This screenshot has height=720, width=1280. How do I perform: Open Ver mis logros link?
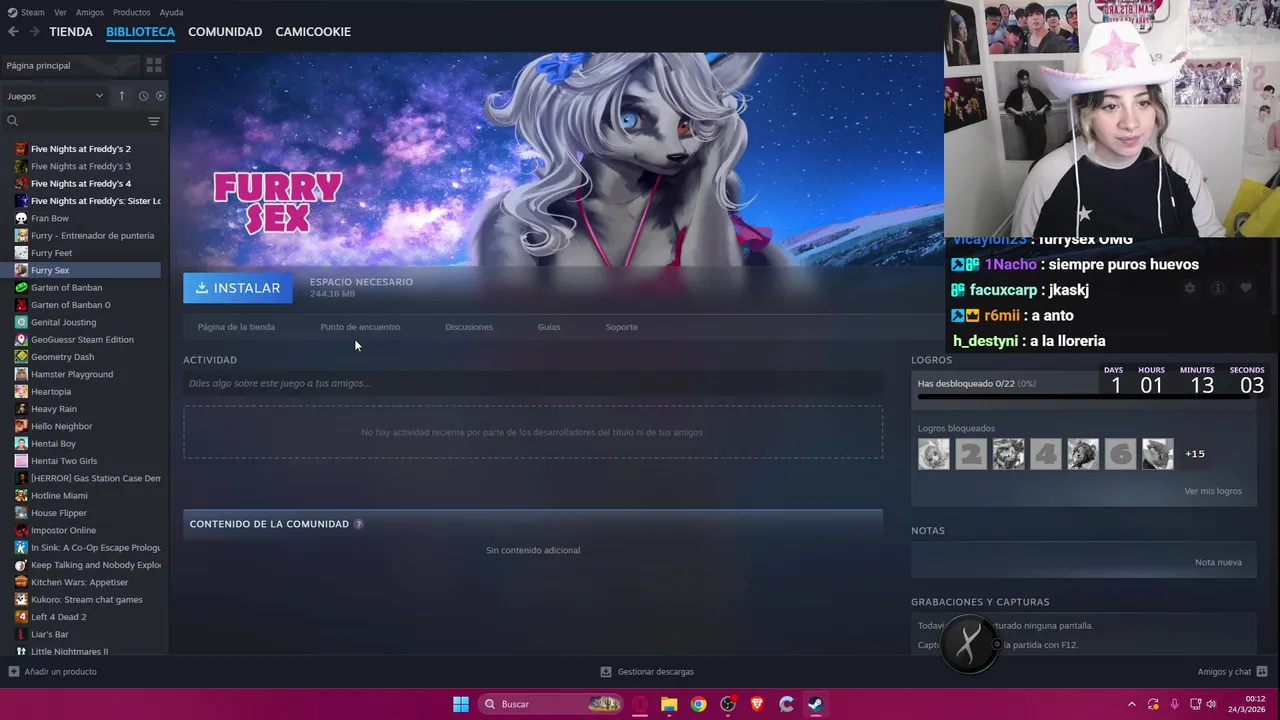(x=1213, y=491)
